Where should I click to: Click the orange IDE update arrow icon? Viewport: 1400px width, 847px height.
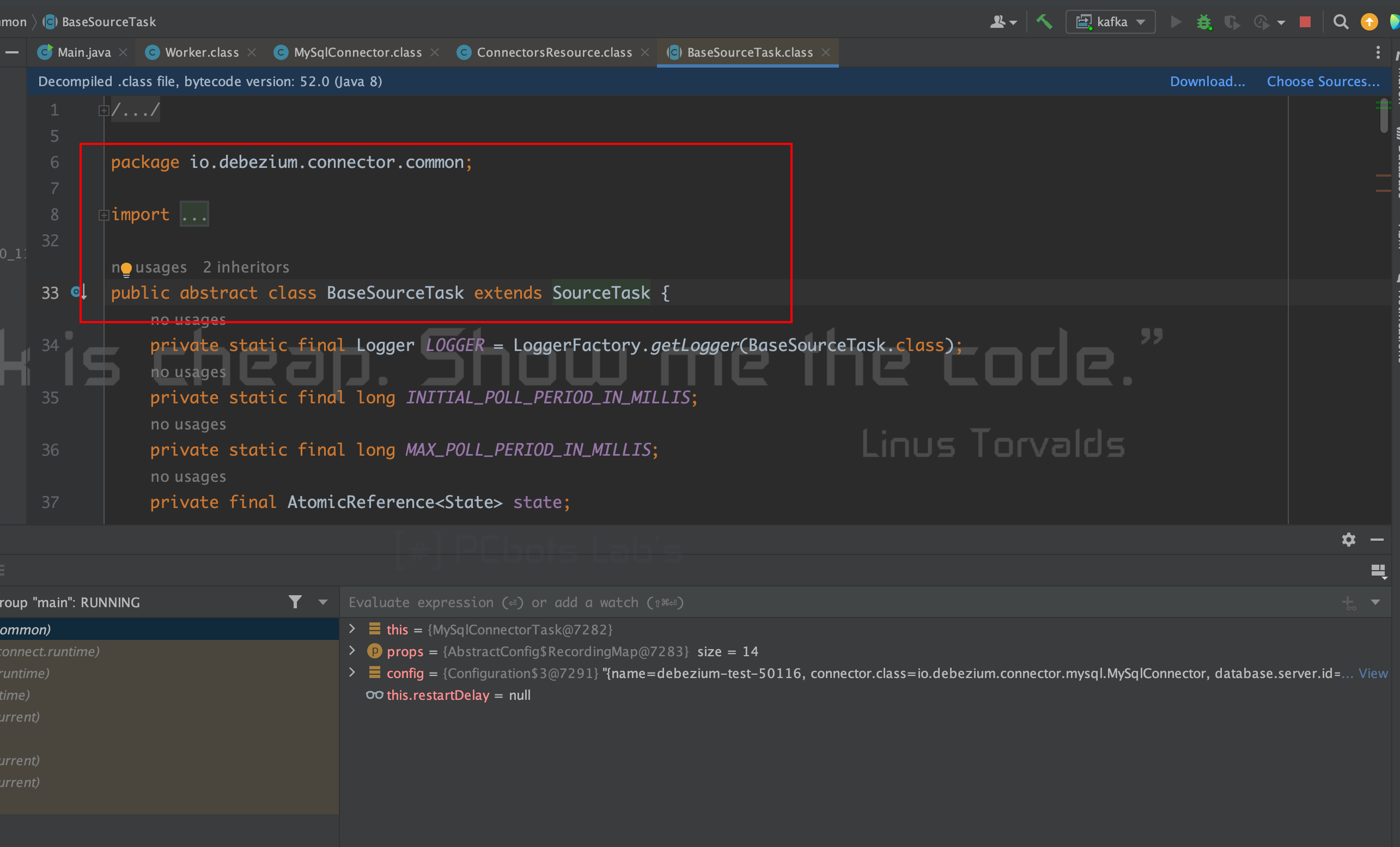point(1369,22)
